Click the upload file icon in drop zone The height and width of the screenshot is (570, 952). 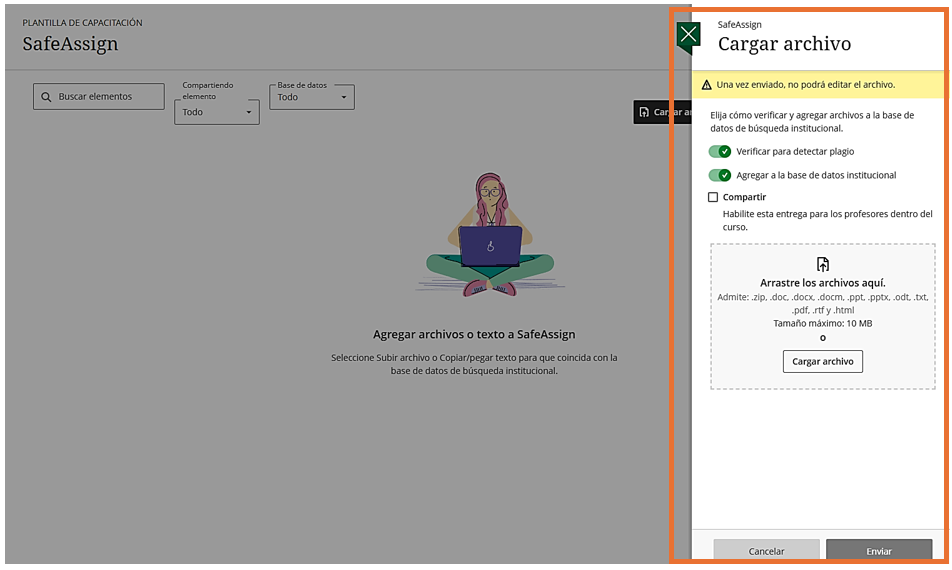tap(823, 264)
